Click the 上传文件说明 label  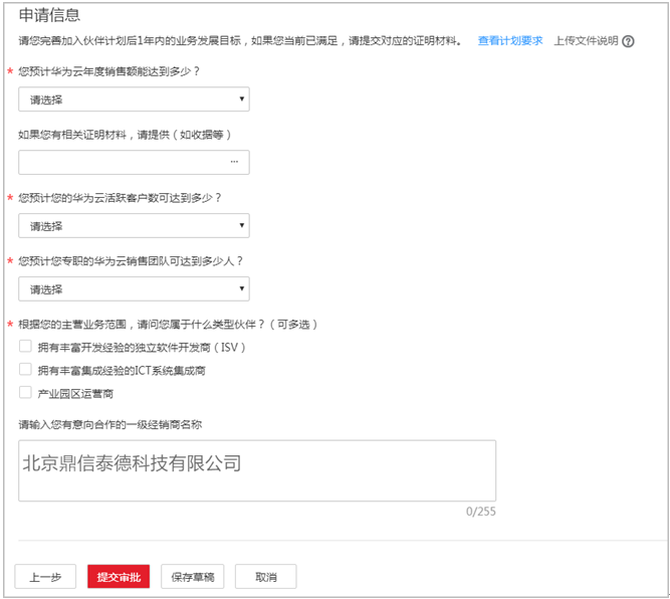tap(586, 41)
